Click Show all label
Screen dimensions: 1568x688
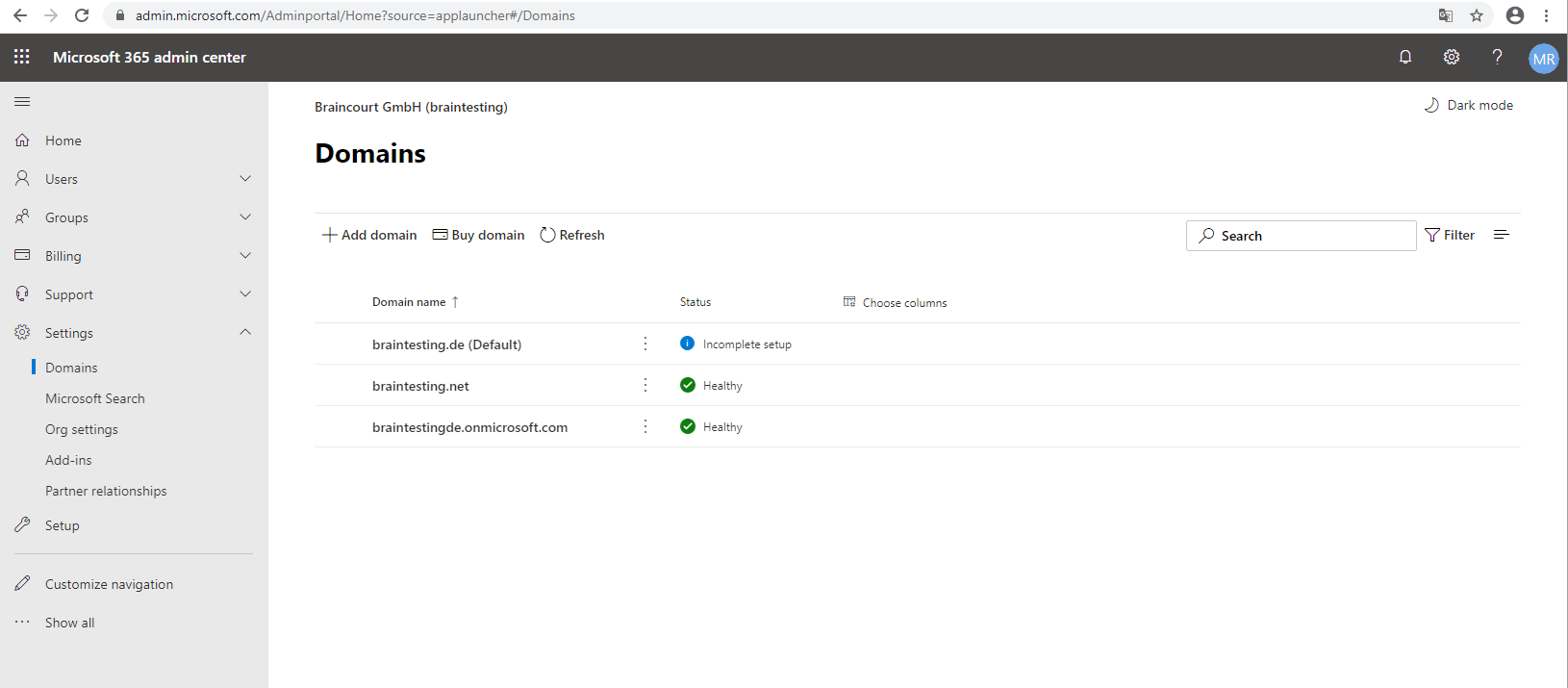coord(70,623)
